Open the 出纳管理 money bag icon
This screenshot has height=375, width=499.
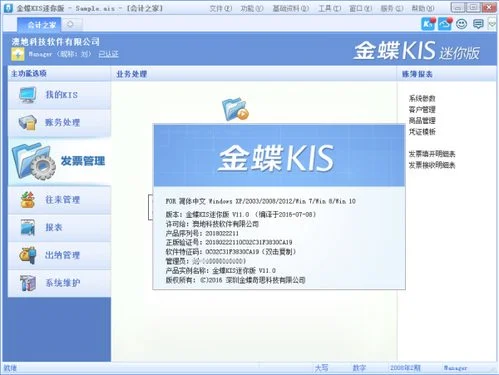[27, 255]
